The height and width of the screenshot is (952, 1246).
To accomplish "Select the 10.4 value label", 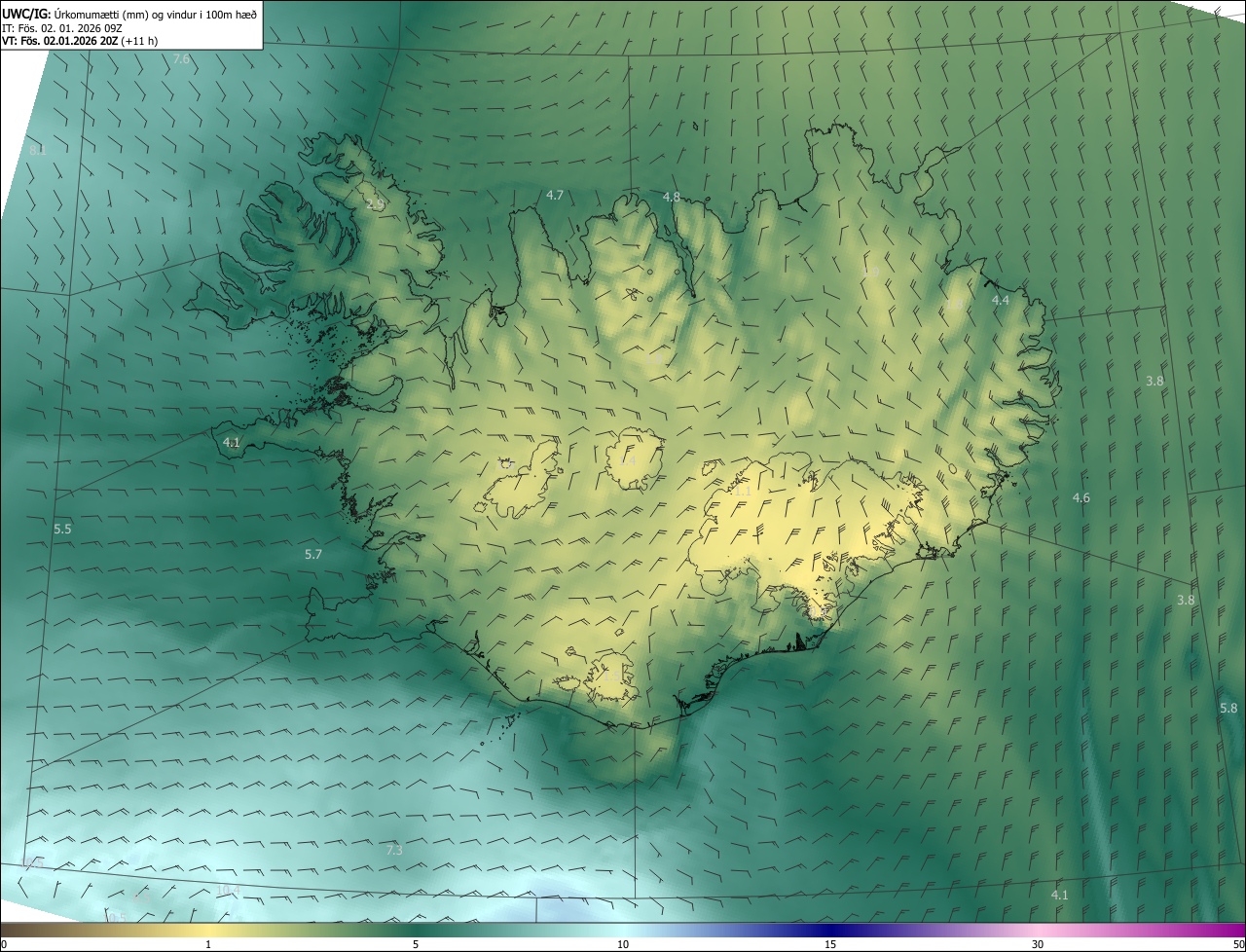I will (228, 891).
